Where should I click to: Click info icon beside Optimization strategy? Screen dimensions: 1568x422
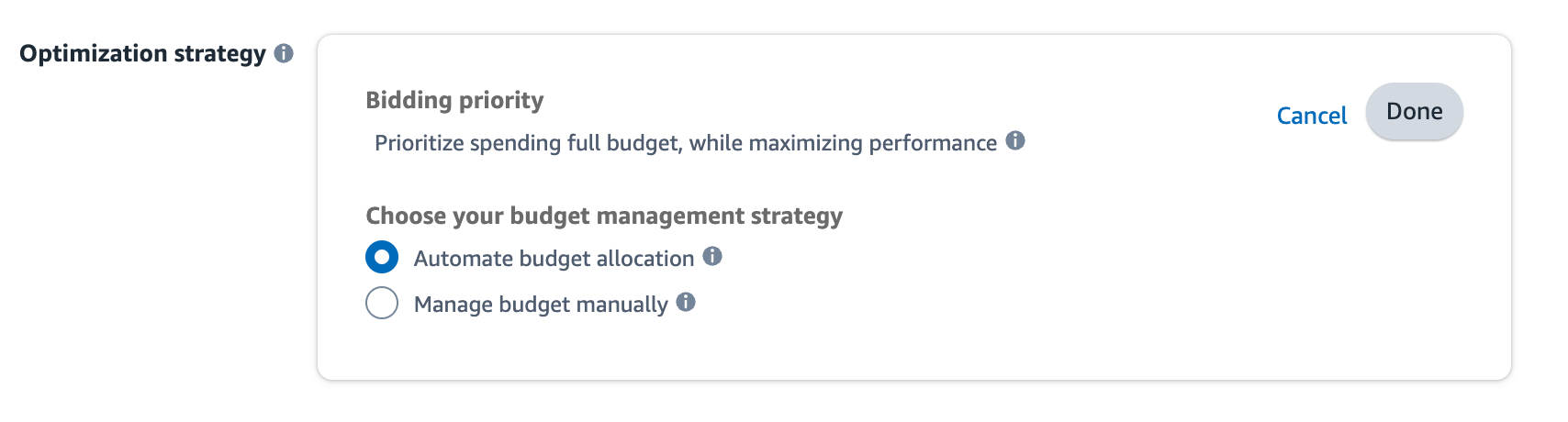point(285,53)
